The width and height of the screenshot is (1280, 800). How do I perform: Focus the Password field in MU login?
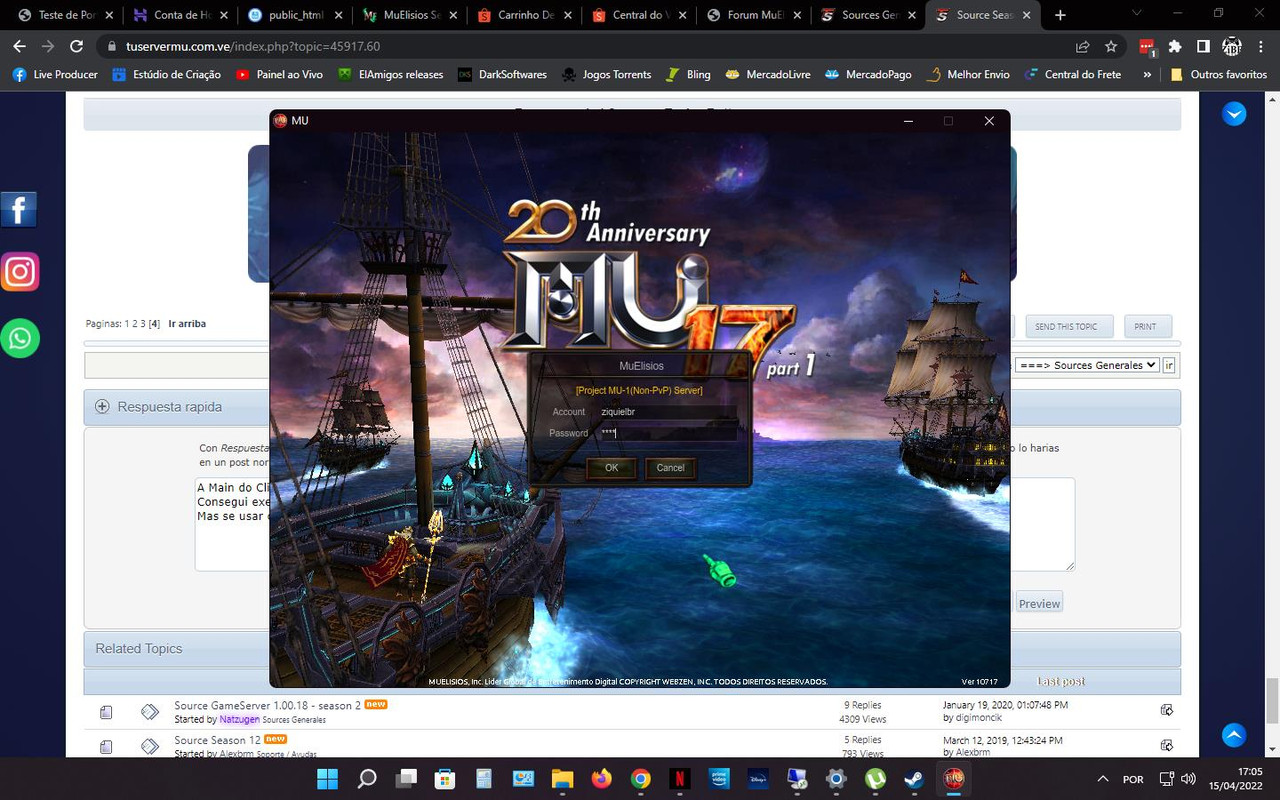667,433
